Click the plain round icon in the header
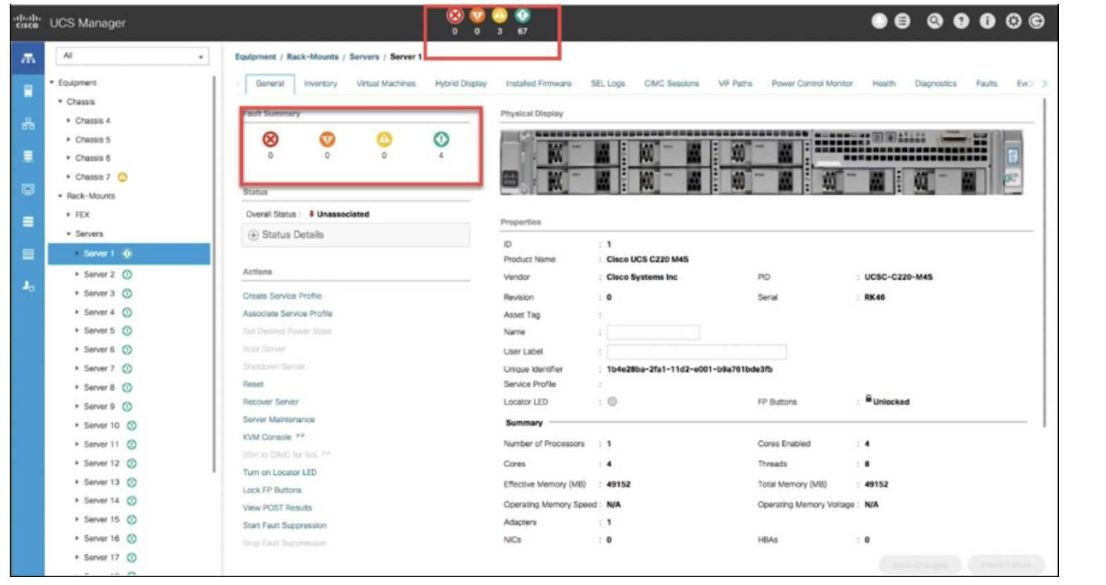The image size is (1106, 585). (879, 21)
